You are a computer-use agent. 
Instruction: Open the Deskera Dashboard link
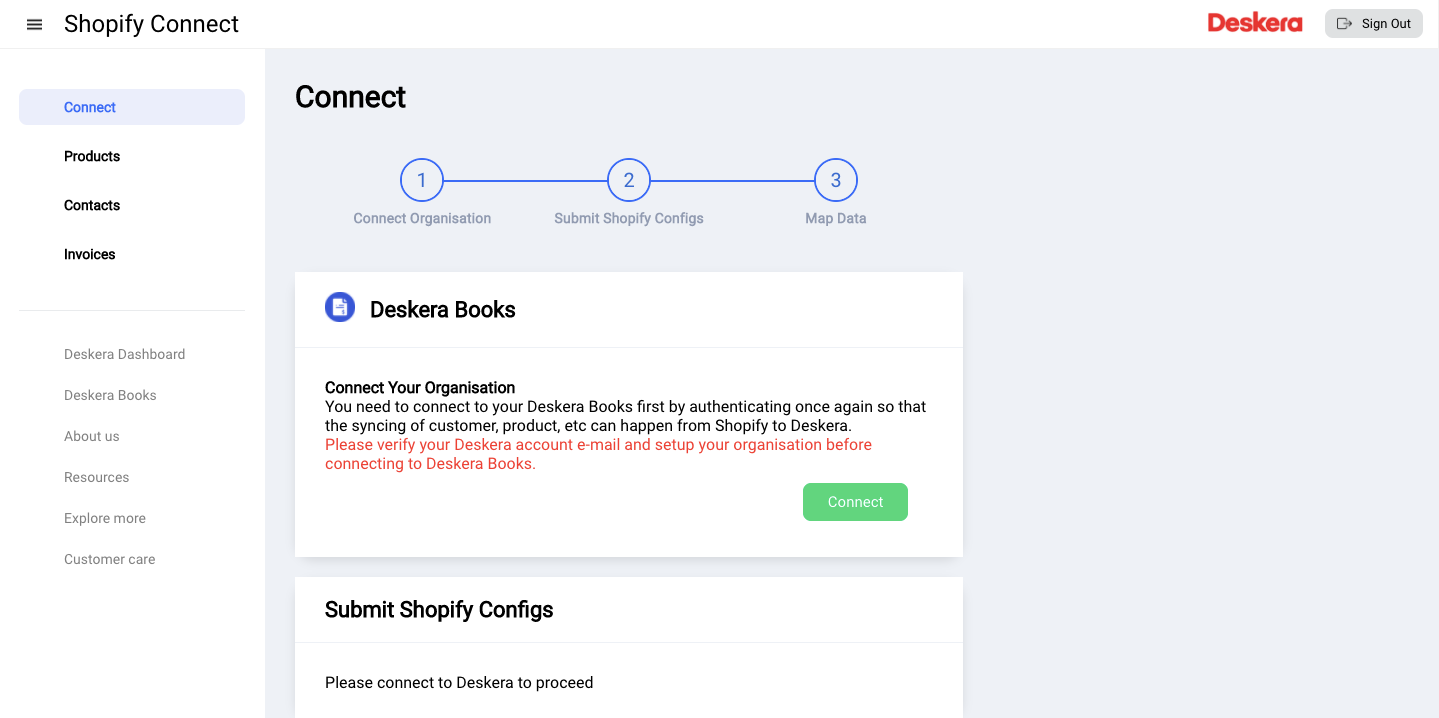(124, 354)
